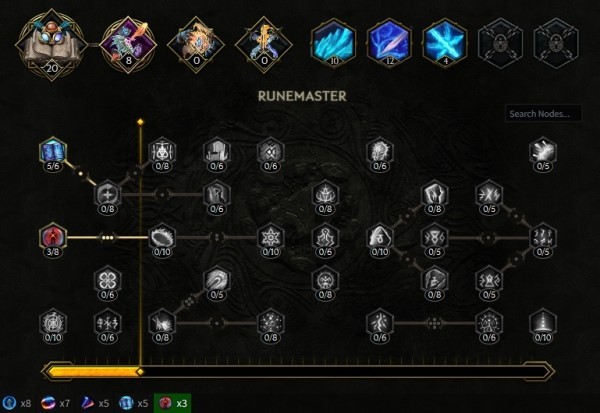Open the mastery tab showing 8 points
Viewport: 600px width, 413px height.
tap(128, 45)
